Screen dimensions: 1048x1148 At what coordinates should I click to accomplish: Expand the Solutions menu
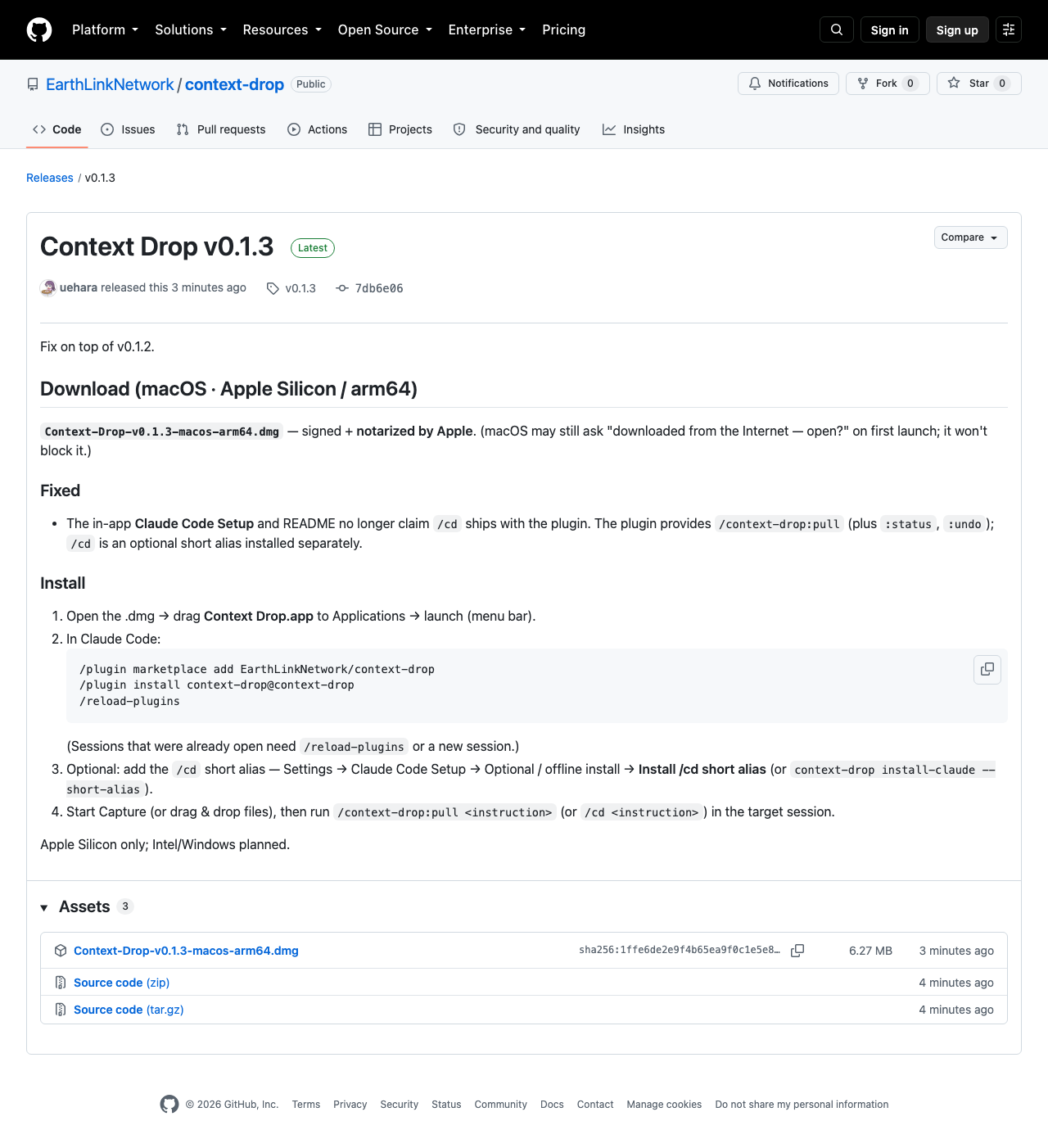[x=191, y=29]
